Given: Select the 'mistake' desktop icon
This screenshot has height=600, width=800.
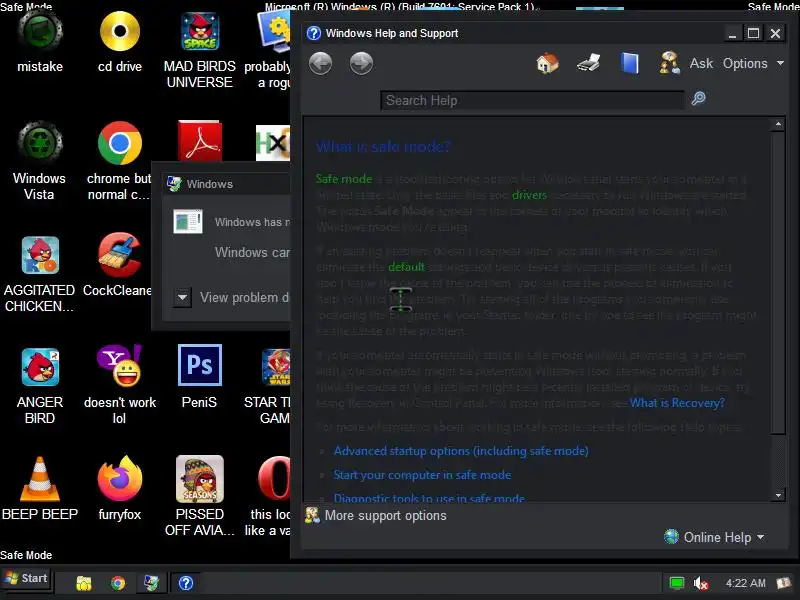Looking at the screenshot, I should coord(40,42).
